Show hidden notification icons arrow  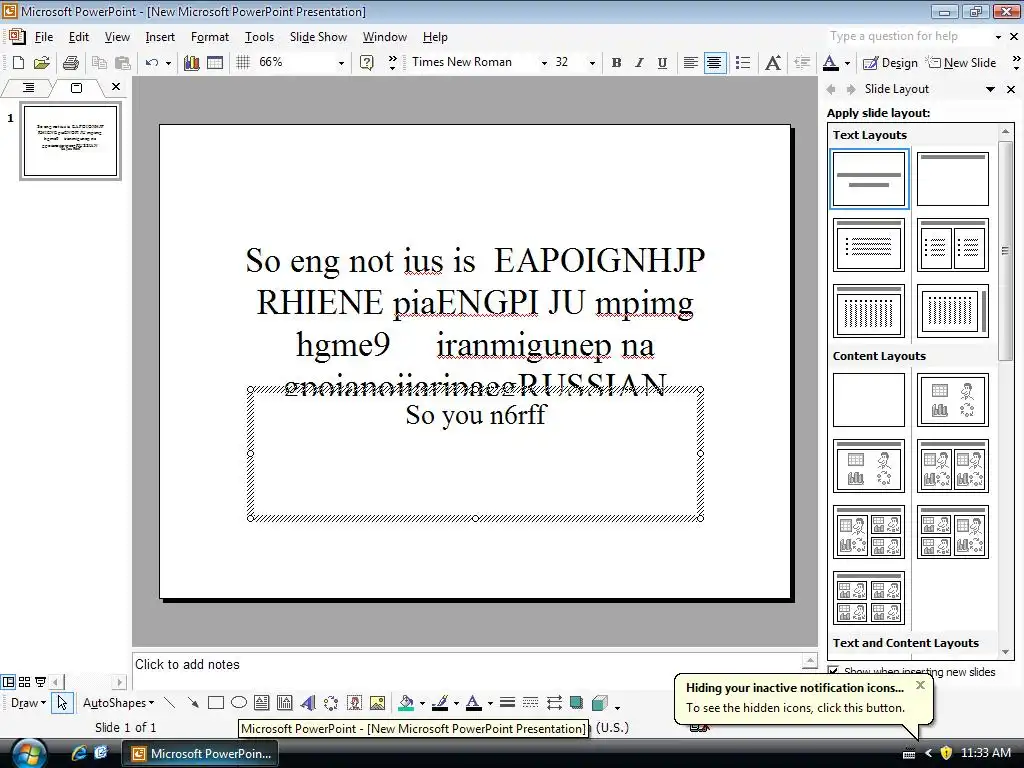click(x=928, y=754)
